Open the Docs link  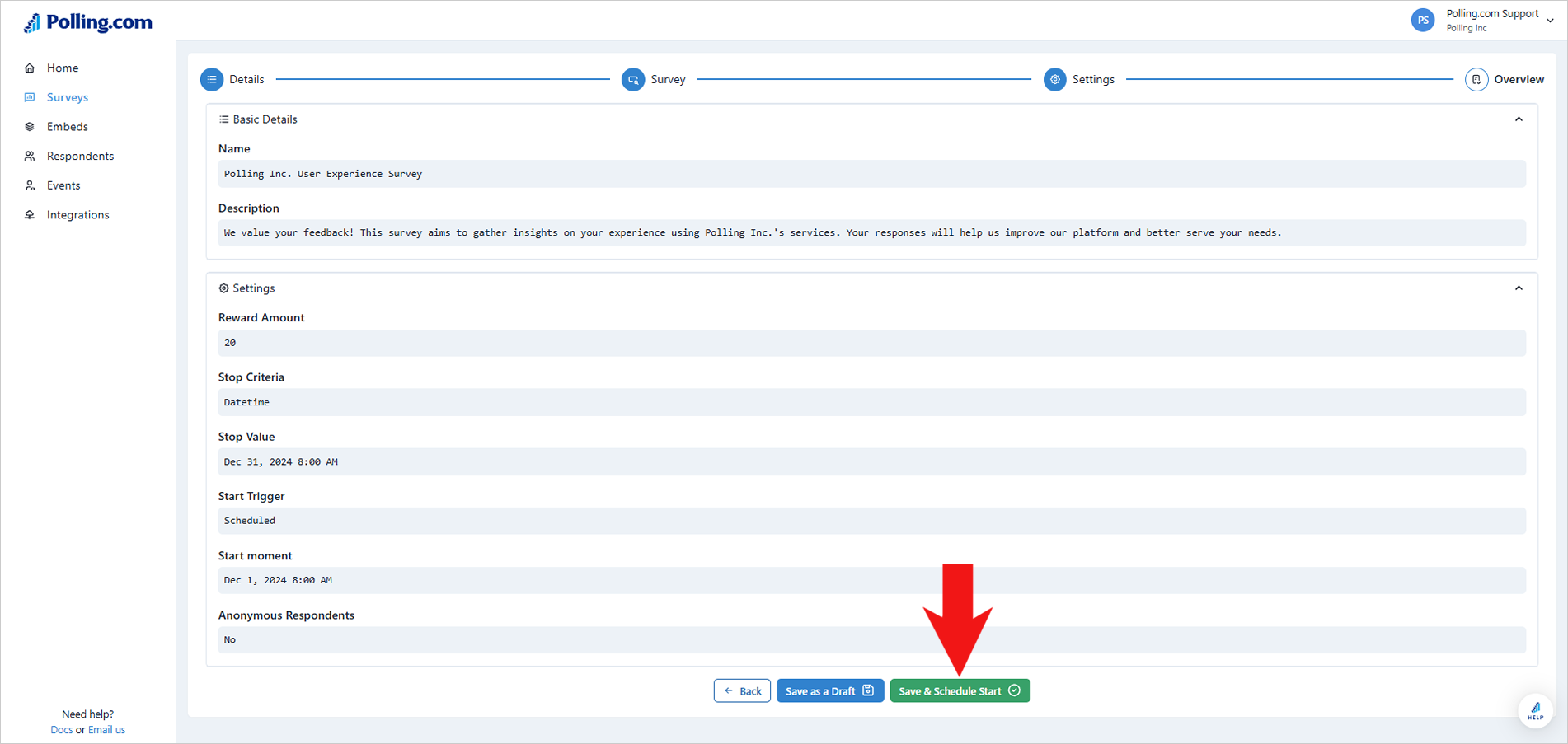(x=62, y=730)
